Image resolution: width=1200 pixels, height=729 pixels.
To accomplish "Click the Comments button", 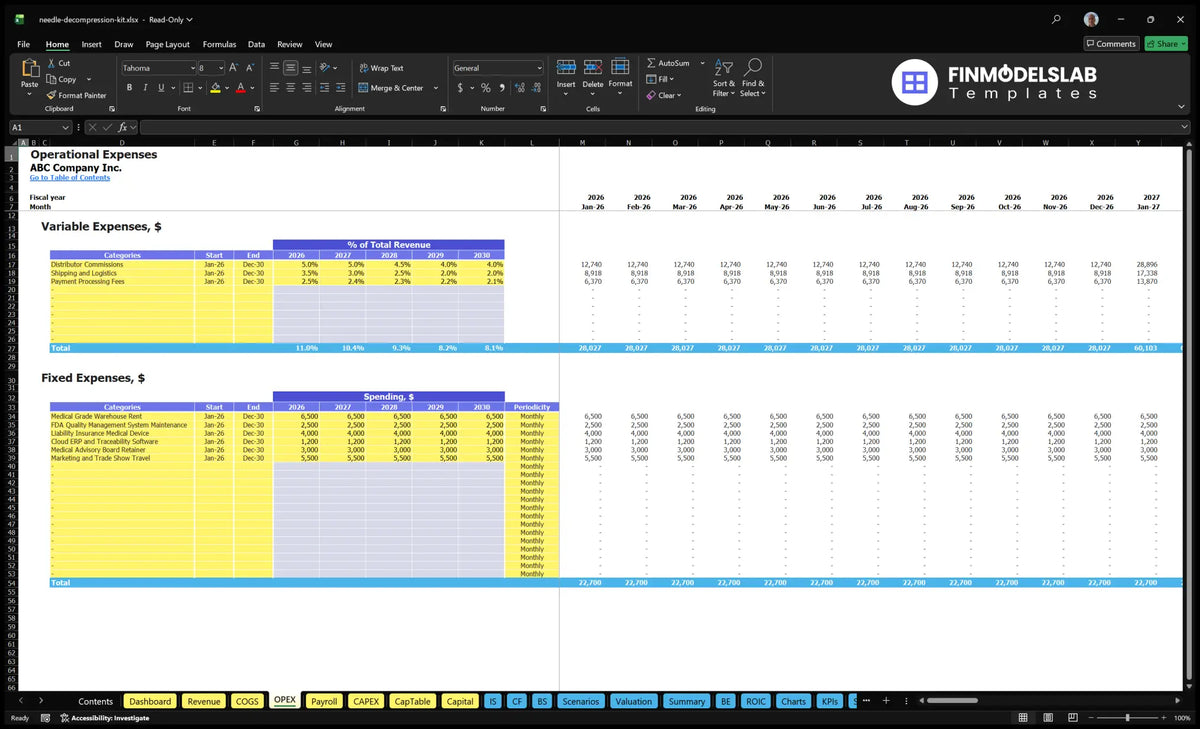I will click(1111, 44).
